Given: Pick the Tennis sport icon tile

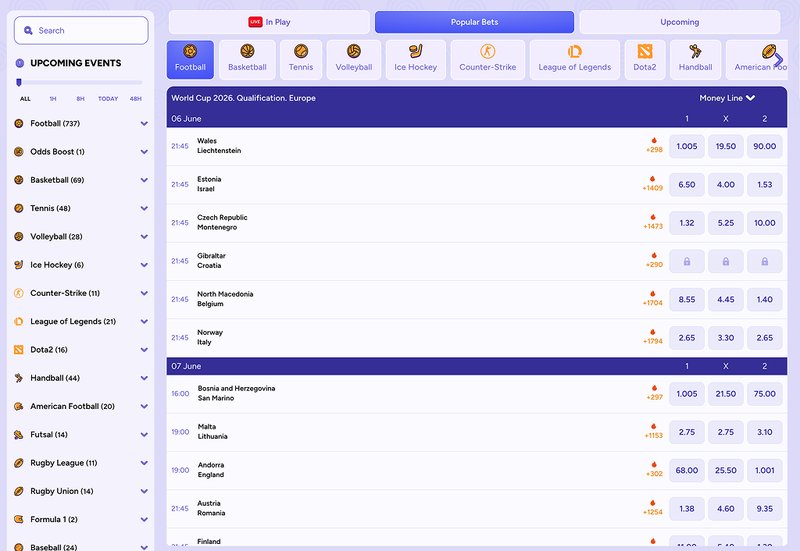Looking at the screenshot, I should point(301,59).
